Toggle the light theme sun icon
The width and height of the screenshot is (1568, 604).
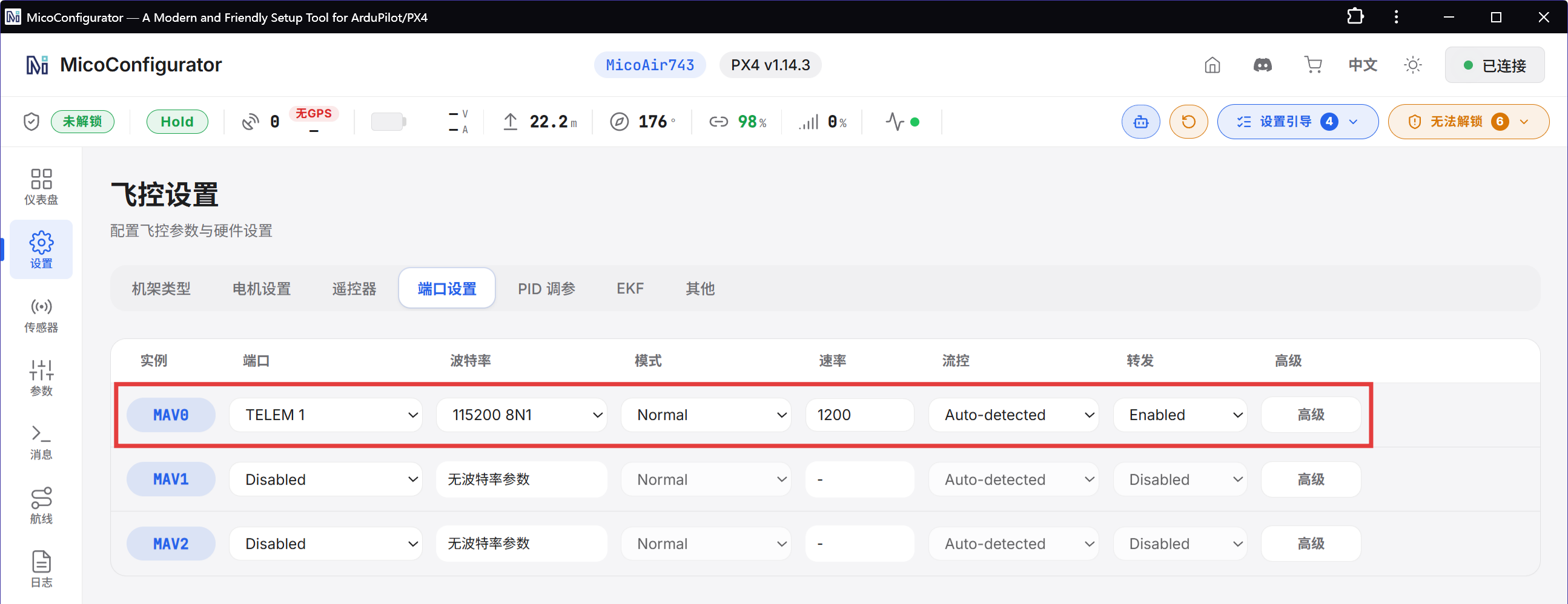pos(1413,65)
